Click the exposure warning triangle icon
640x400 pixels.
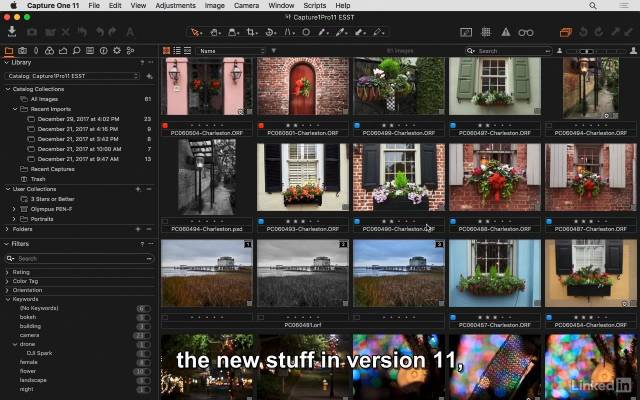[506, 32]
